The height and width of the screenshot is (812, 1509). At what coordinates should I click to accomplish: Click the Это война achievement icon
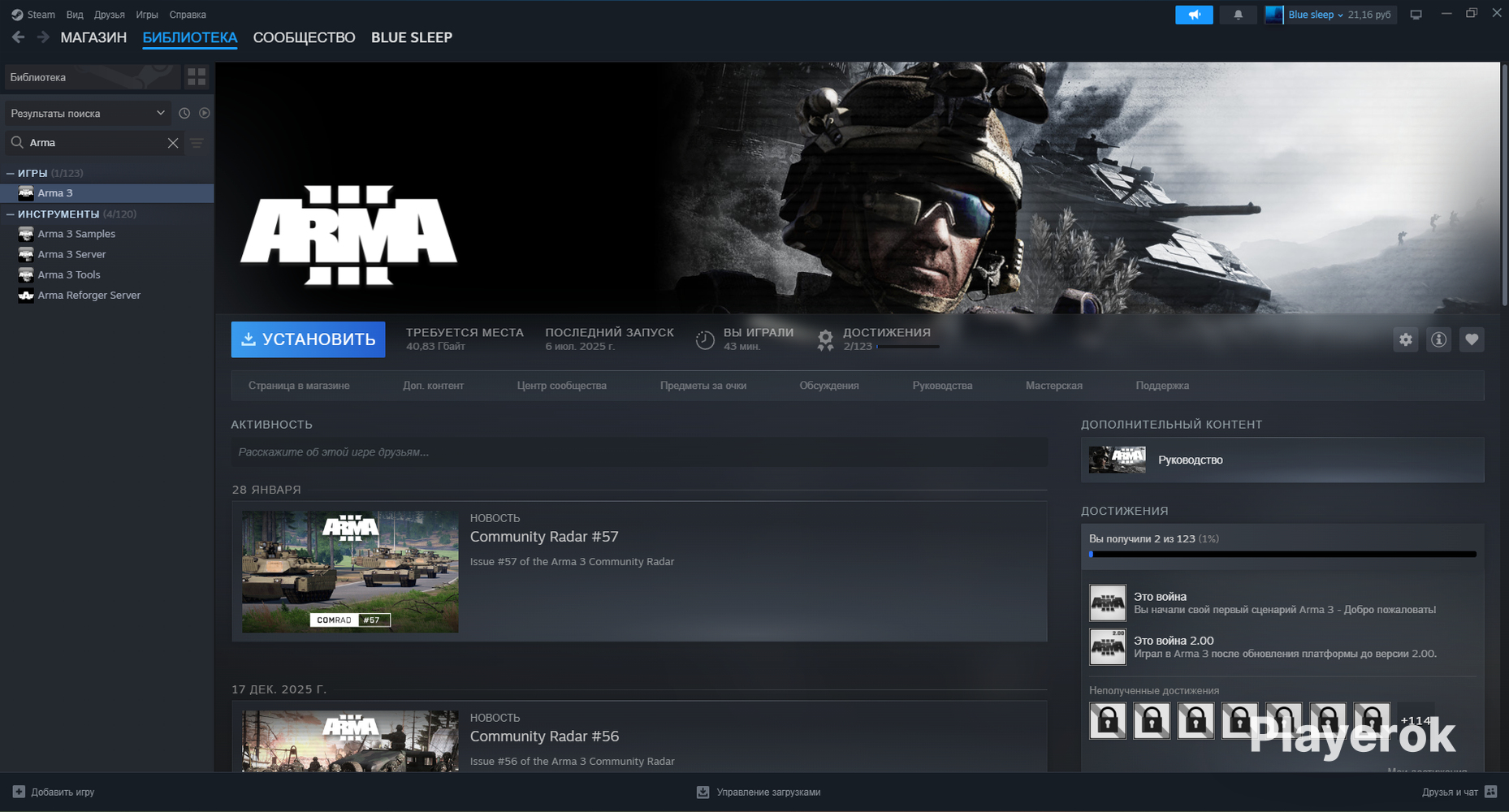pos(1108,603)
